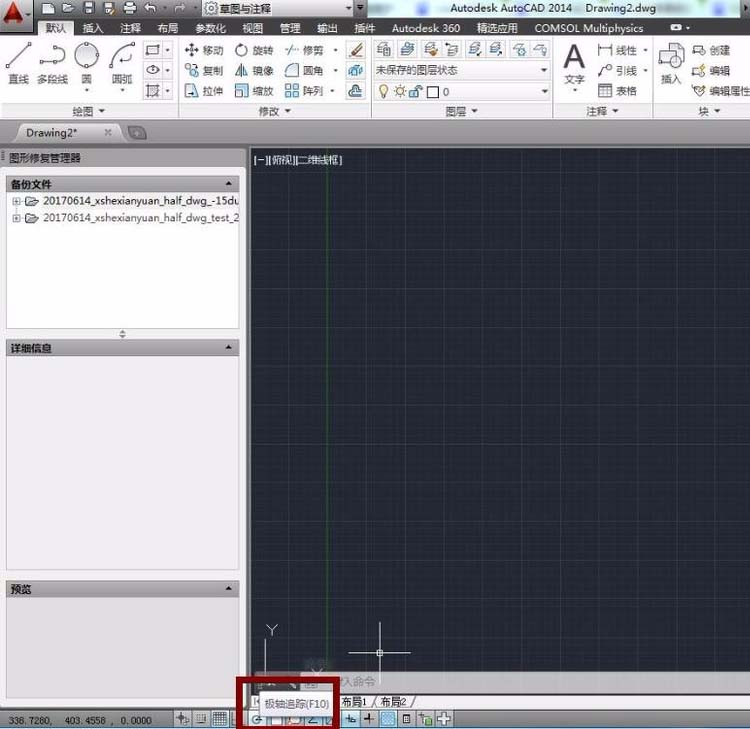
Task: Click the layer color swatch square
Action: (x=432, y=92)
